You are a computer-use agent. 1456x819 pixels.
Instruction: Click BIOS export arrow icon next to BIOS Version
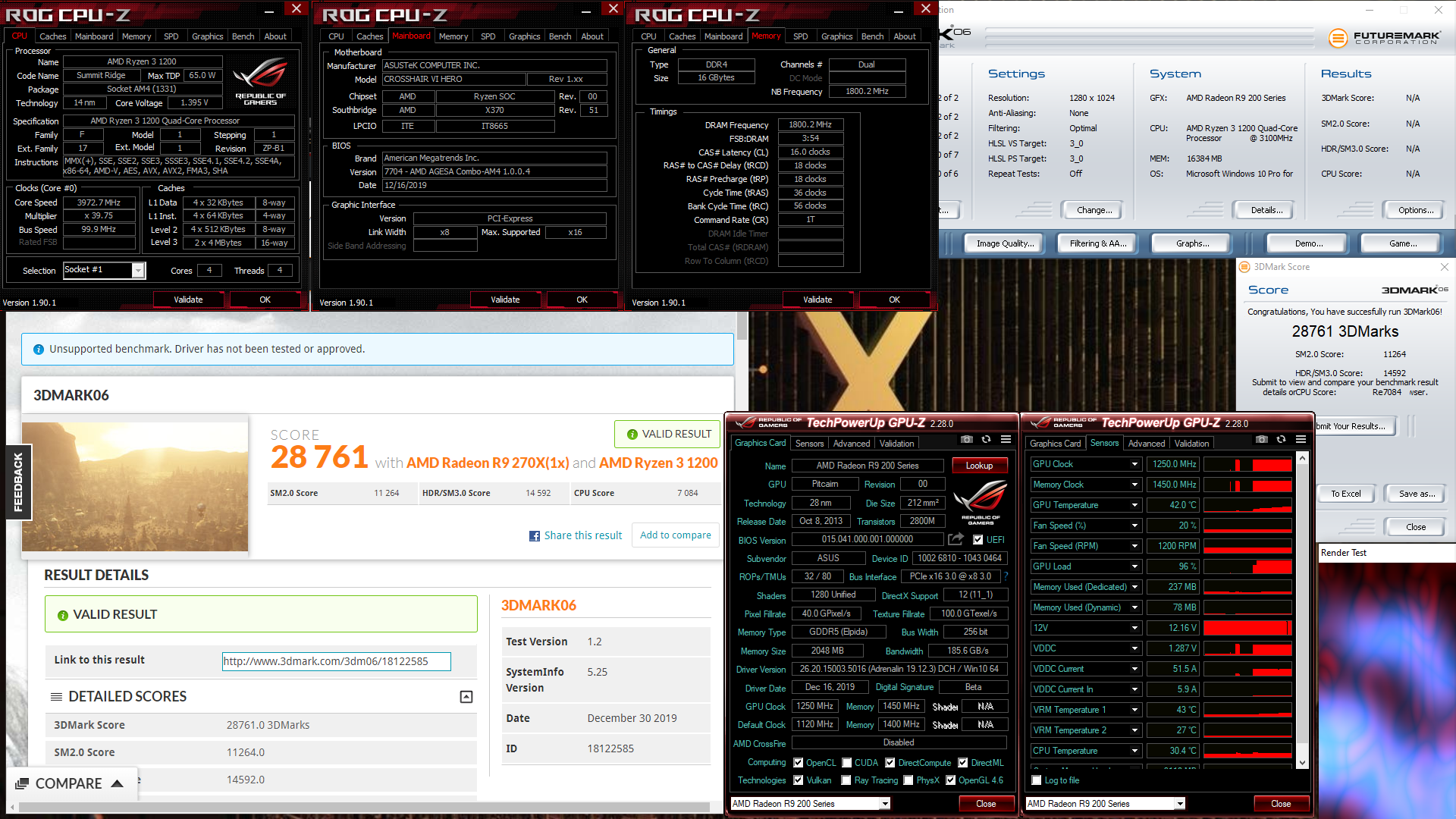[955, 539]
